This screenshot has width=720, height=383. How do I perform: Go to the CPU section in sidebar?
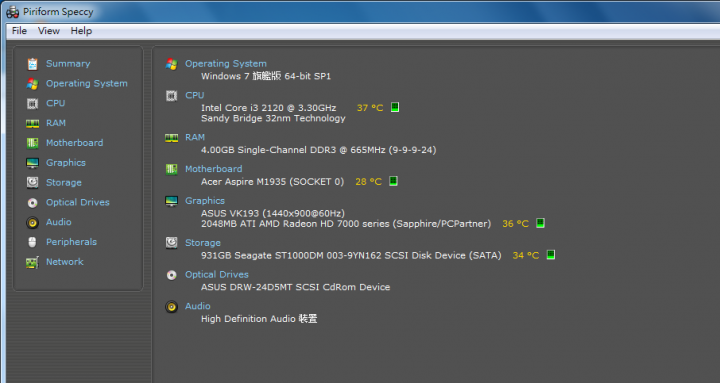[x=56, y=103]
